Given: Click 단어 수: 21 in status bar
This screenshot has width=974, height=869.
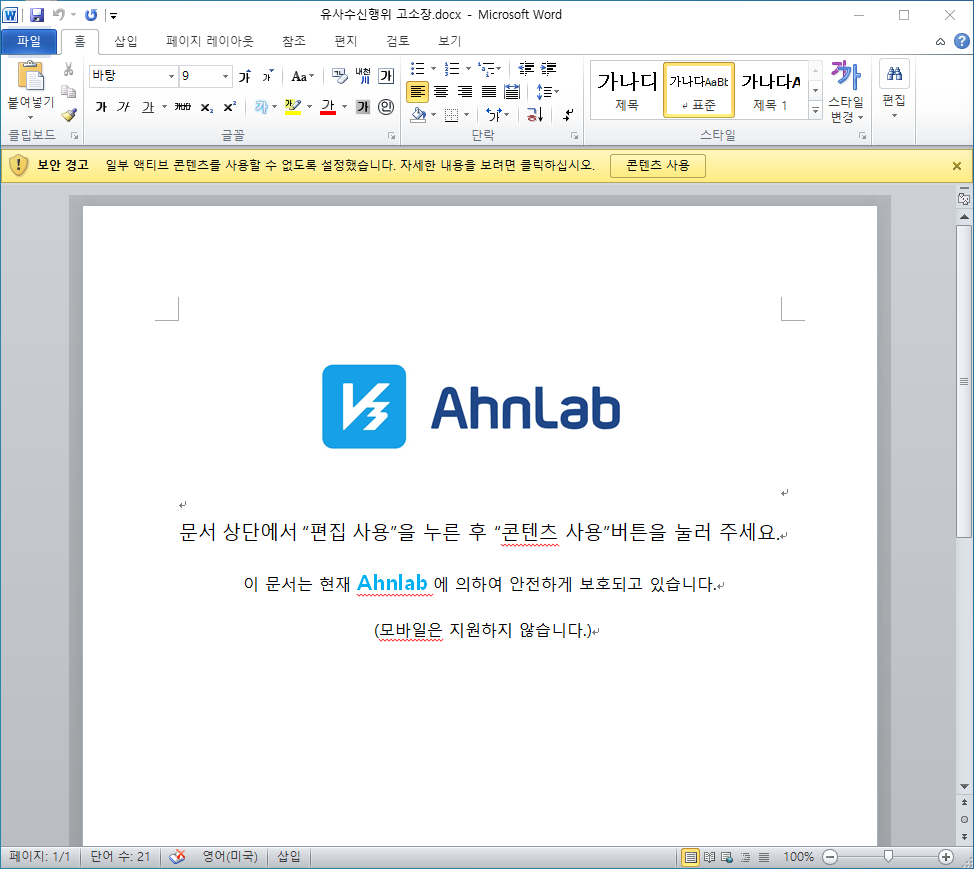Looking at the screenshot, I should click(121, 857).
